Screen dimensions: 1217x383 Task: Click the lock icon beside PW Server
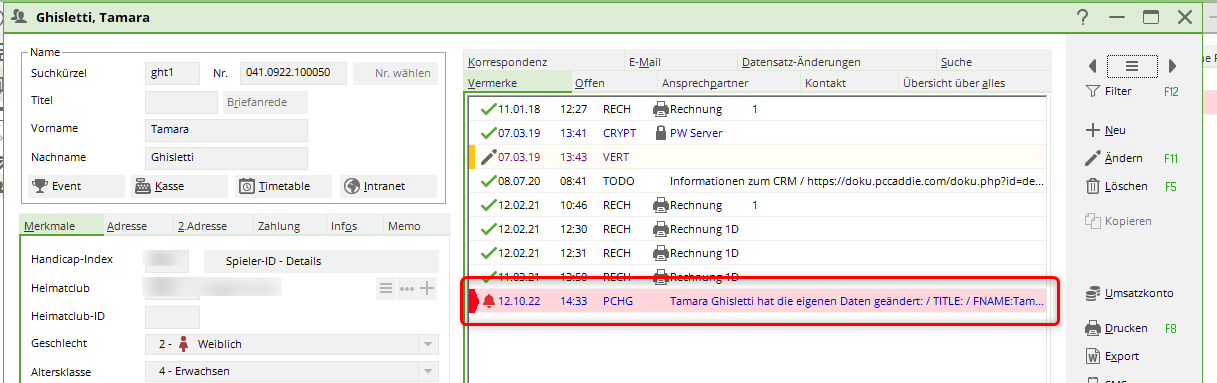(661, 132)
